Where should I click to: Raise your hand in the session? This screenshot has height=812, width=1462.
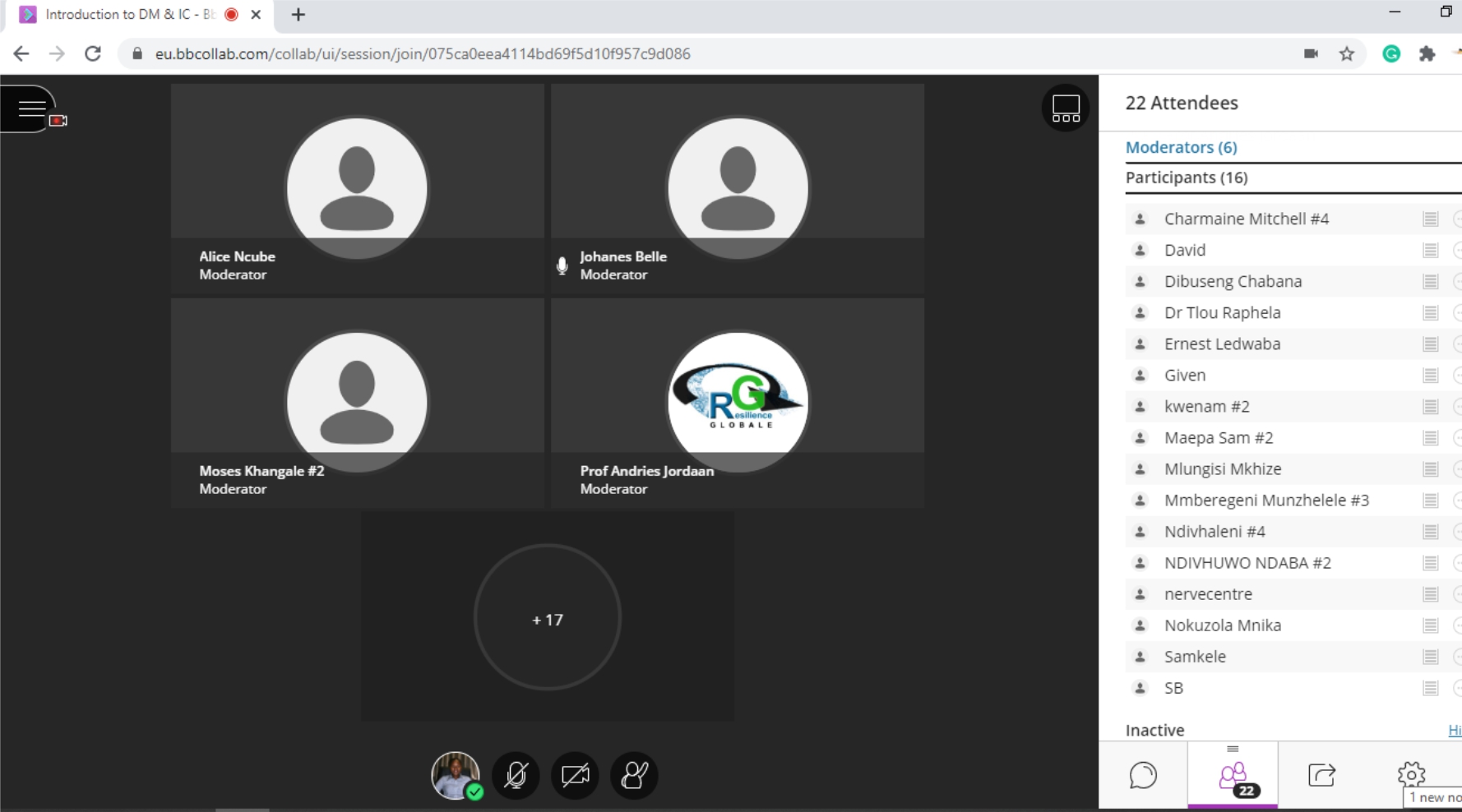[x=634, y=775]
